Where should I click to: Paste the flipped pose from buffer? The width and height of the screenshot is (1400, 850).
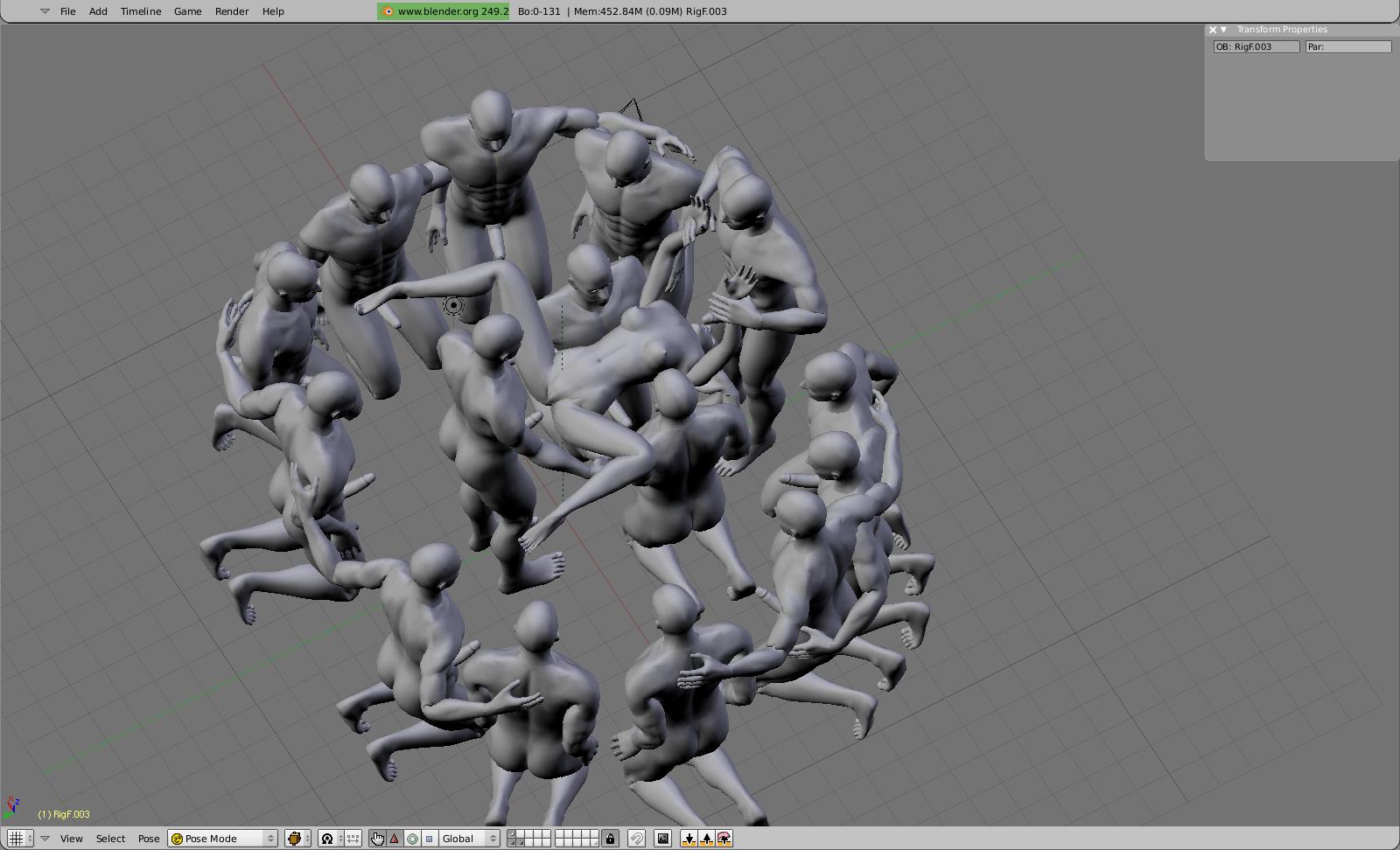(x=724, y=839)
